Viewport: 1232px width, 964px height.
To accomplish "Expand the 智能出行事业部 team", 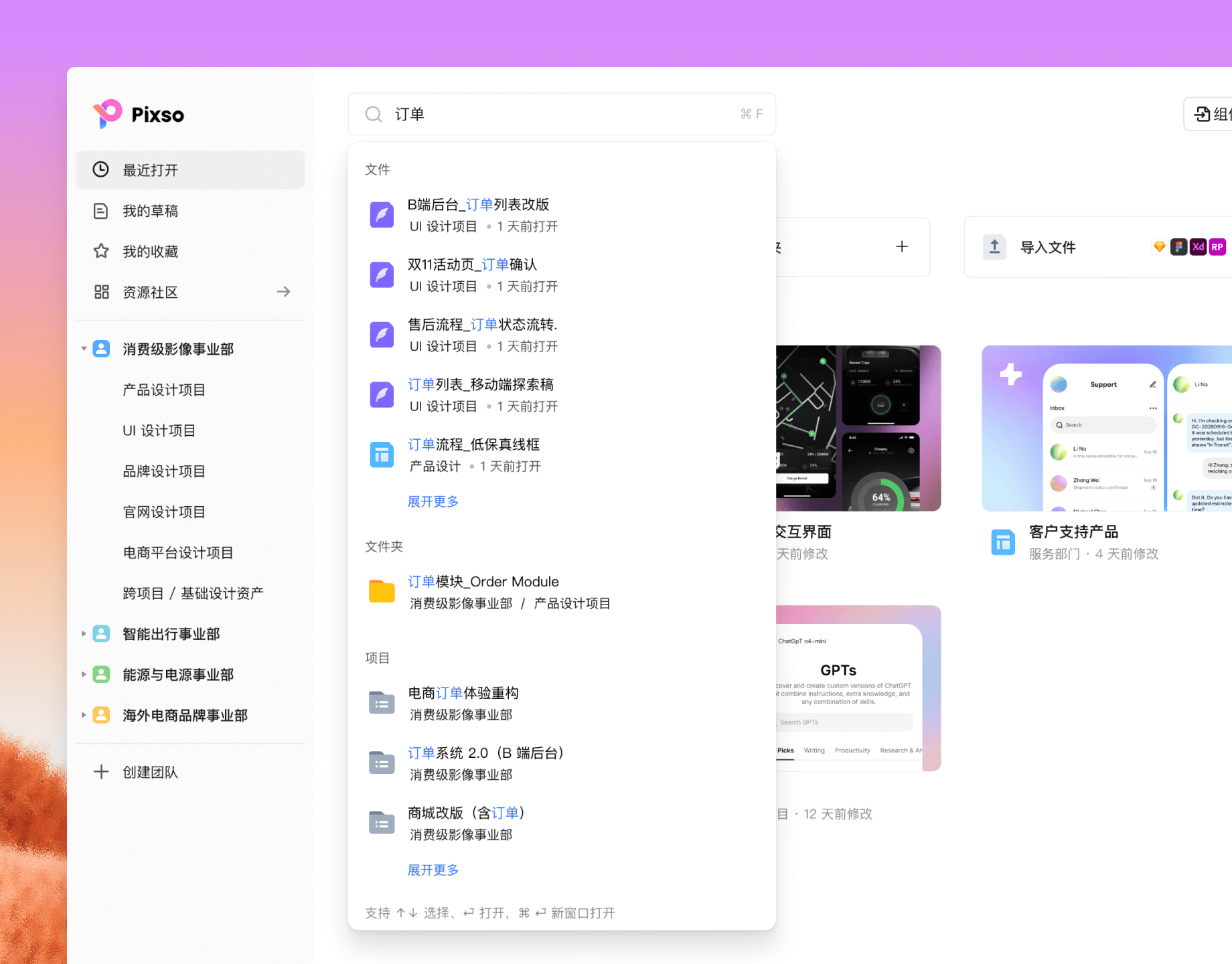I will (x=83, y=633).
